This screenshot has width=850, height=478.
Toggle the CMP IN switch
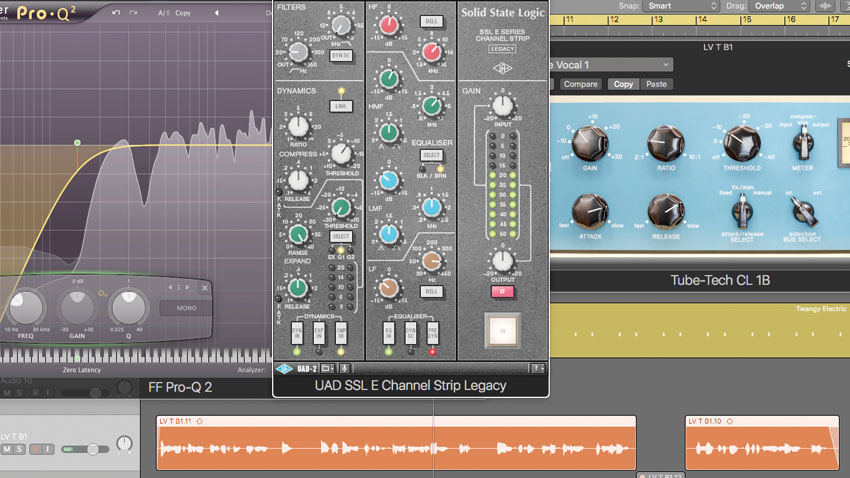coord(341,333)
